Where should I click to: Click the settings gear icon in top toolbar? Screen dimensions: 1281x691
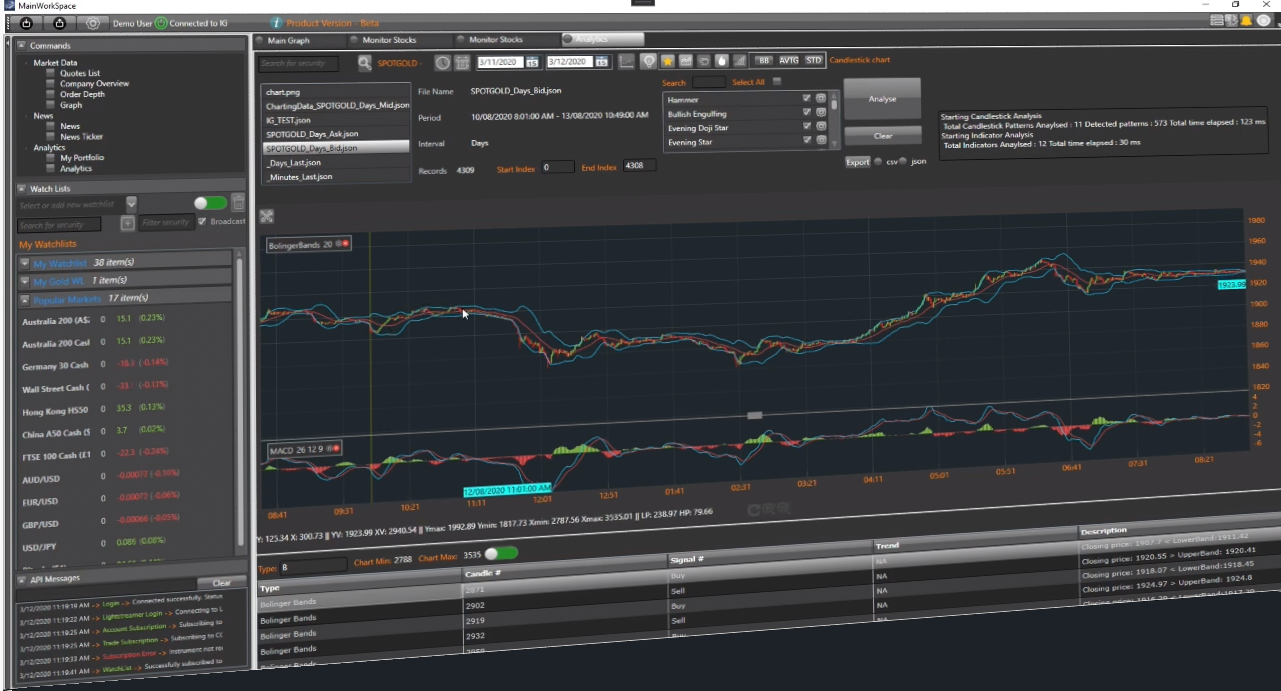point(93,23)
